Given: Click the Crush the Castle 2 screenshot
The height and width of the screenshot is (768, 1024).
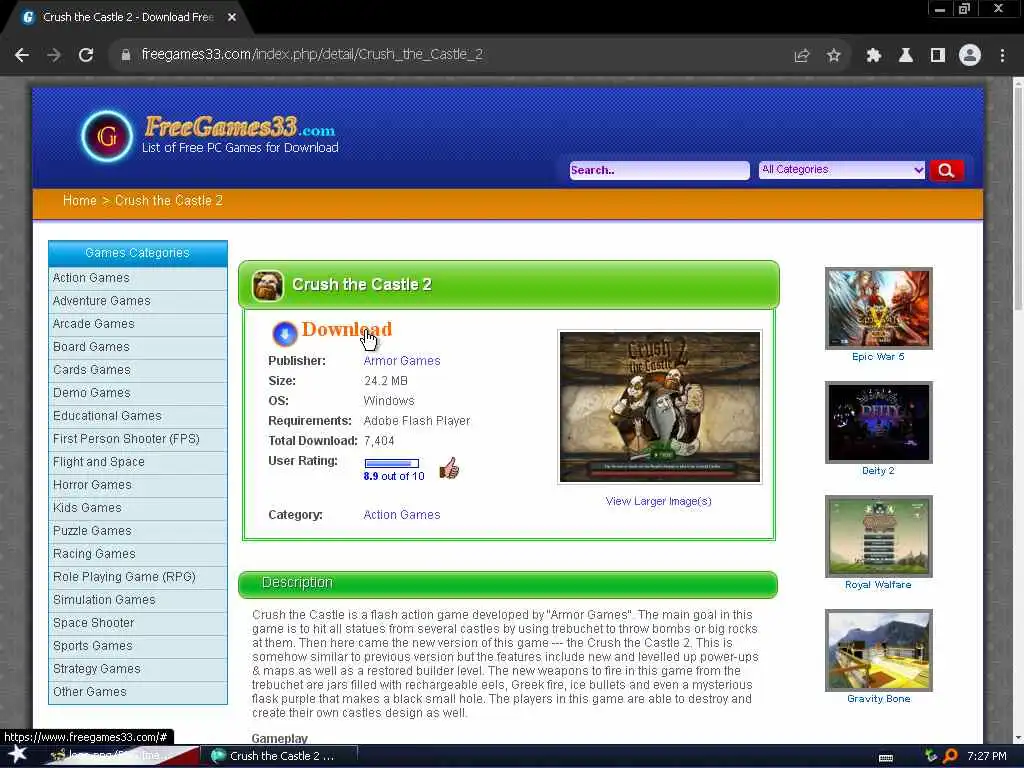Looking at the screenshot, I should (660, 407).
